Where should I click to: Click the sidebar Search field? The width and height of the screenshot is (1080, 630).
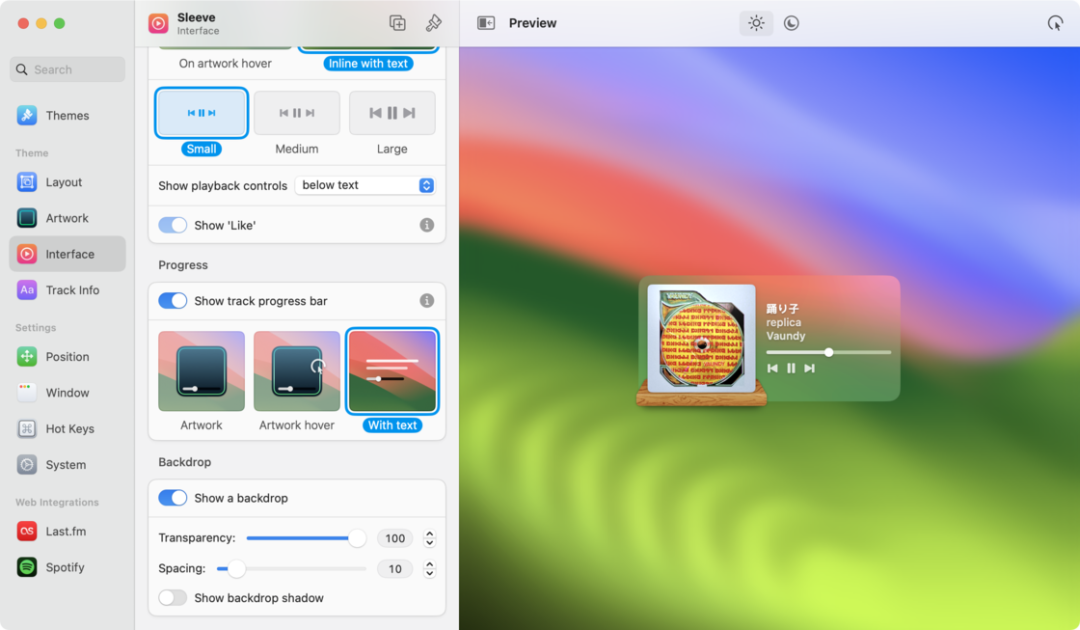coord(68,70)
